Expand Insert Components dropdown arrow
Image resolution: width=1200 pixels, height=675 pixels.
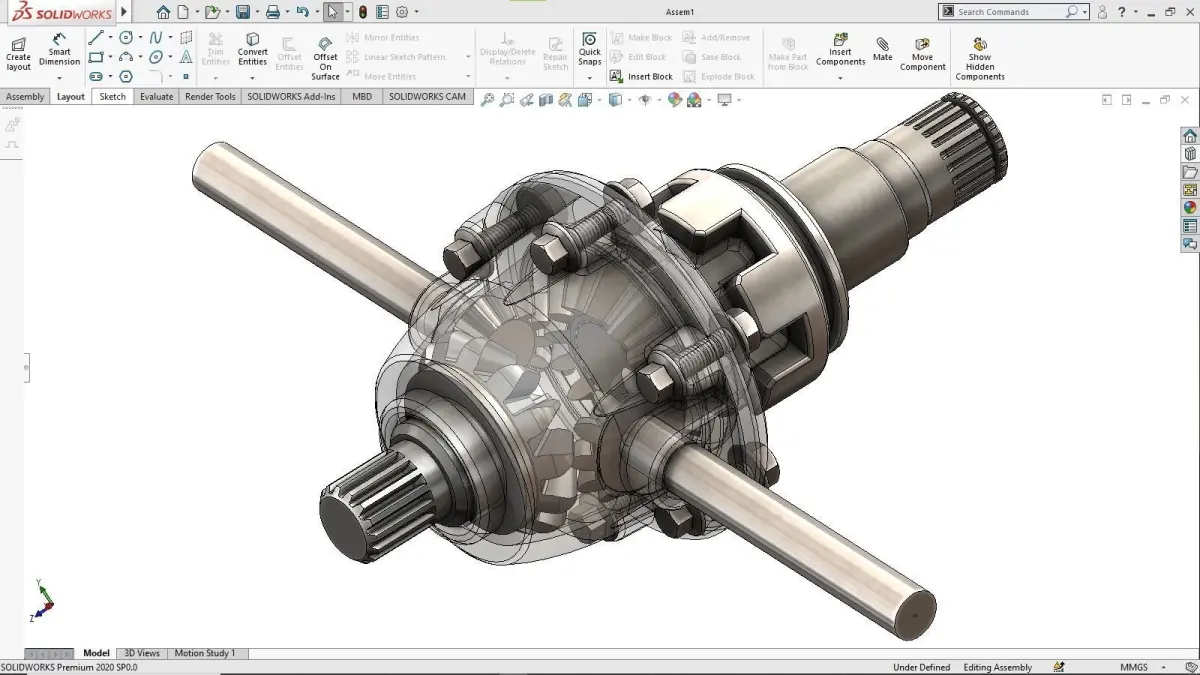[x=840, y=78]
